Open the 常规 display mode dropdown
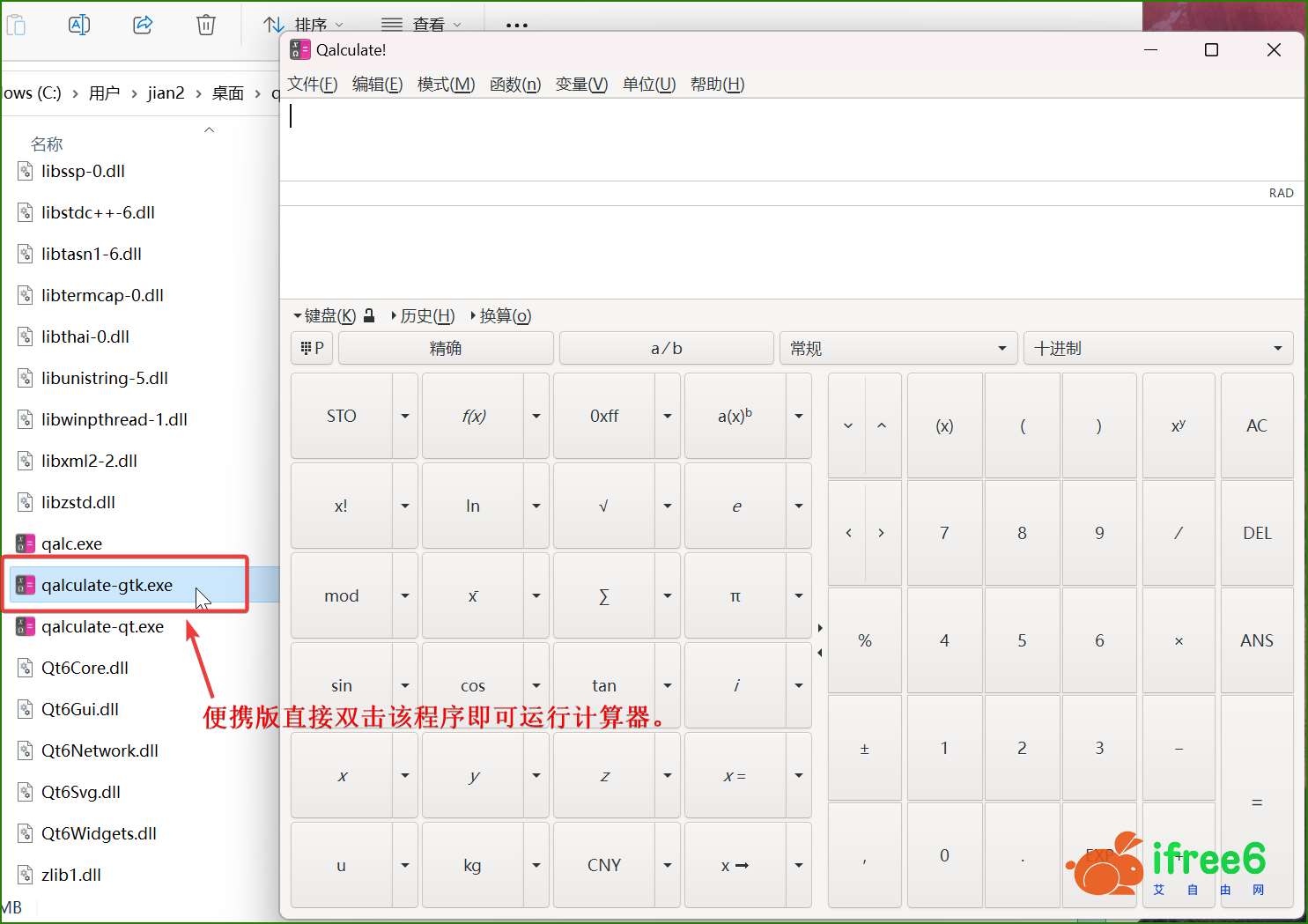This screenshot has height=924, width=1308. click(898, 348)
